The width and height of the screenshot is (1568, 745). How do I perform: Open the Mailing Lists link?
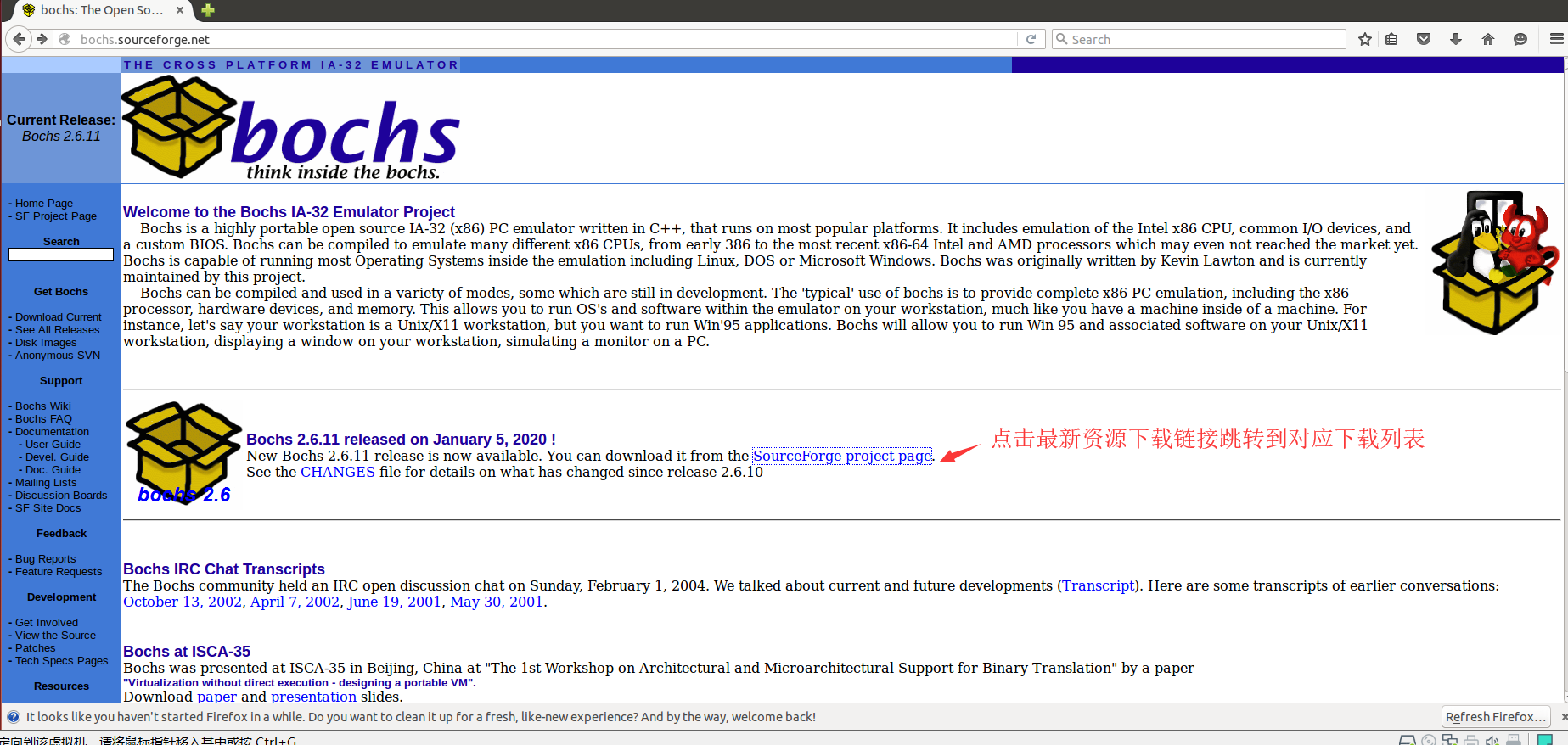46,483
